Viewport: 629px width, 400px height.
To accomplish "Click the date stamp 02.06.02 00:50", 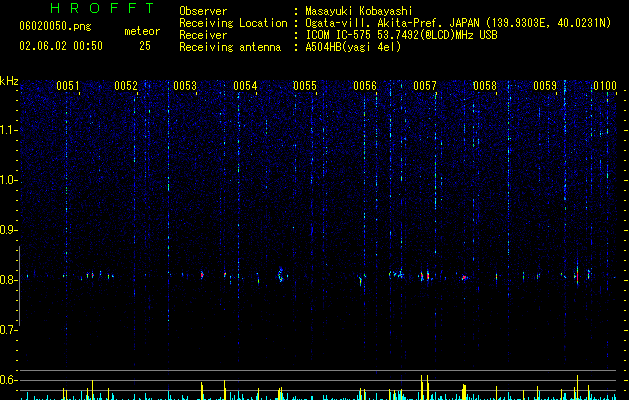I will click(x=61, y=46).
